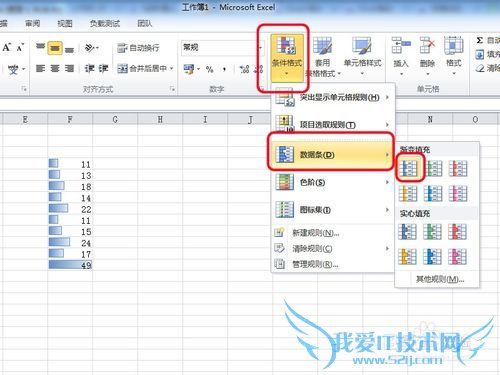This screenshot has width=500, height=375.
Task: Toggle the highlighted Middle Align button
Action: click(x=55, y=48)
